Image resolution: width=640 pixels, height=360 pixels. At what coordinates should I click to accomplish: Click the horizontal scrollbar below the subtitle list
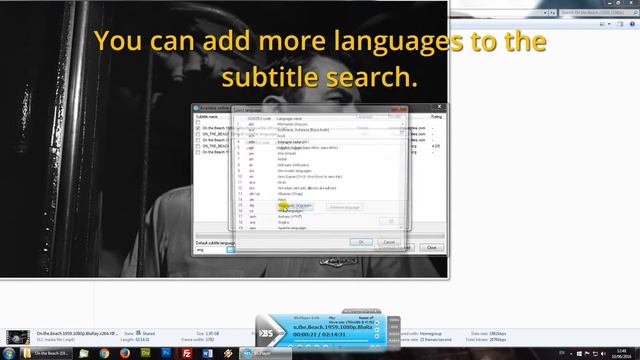320,236
